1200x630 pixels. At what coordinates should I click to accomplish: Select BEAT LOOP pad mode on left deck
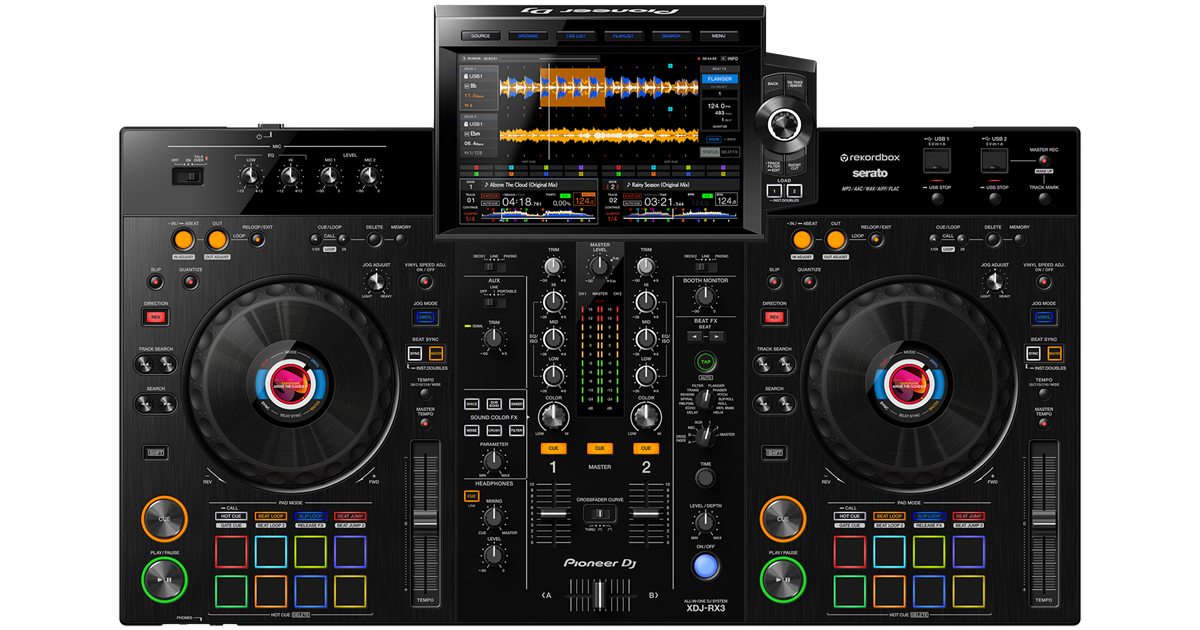coord(271,515)
